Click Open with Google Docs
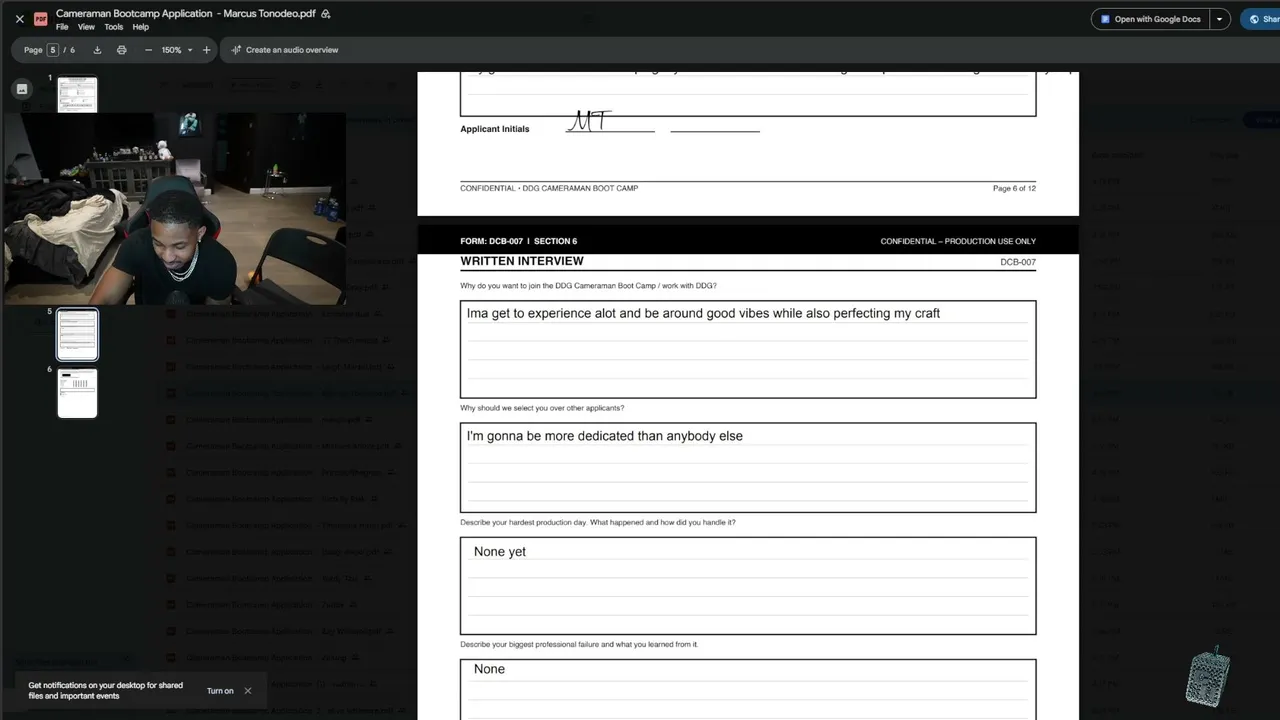 click(x=1150, y=19)
